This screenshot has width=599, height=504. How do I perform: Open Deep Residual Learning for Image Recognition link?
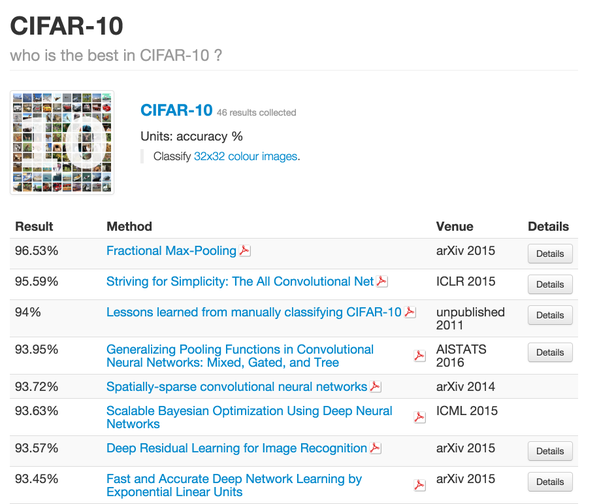[x=236, y=448]
